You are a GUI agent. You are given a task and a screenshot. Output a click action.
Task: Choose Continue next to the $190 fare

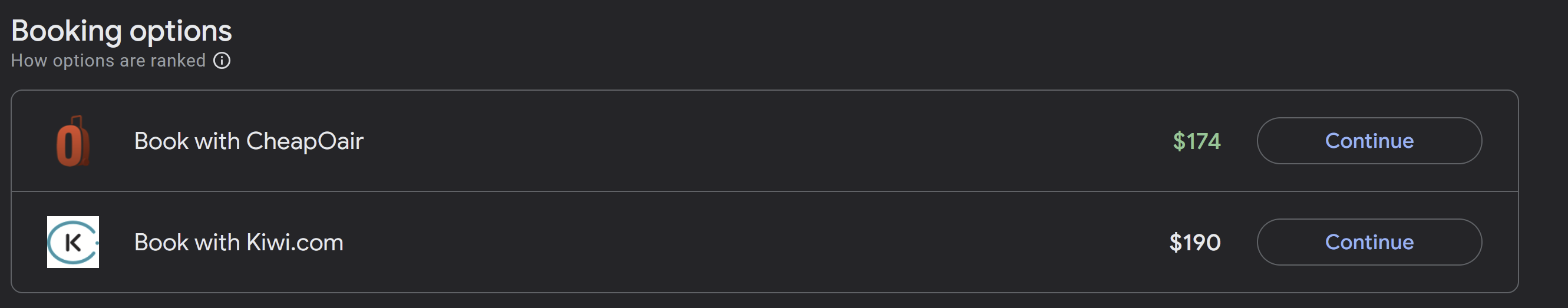click(x=1369, y=242)
